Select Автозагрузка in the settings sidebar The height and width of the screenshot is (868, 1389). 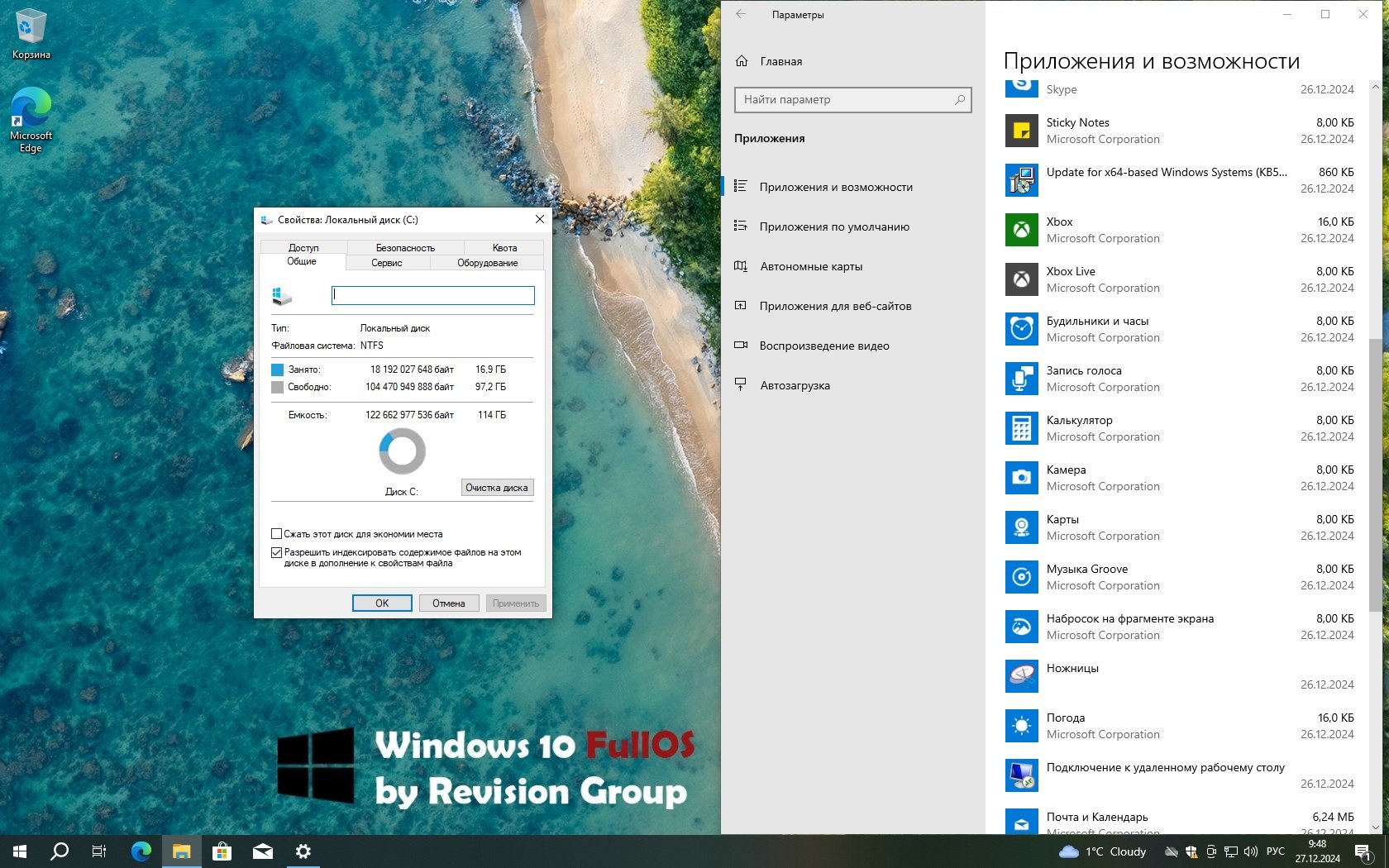pos(795,385)
